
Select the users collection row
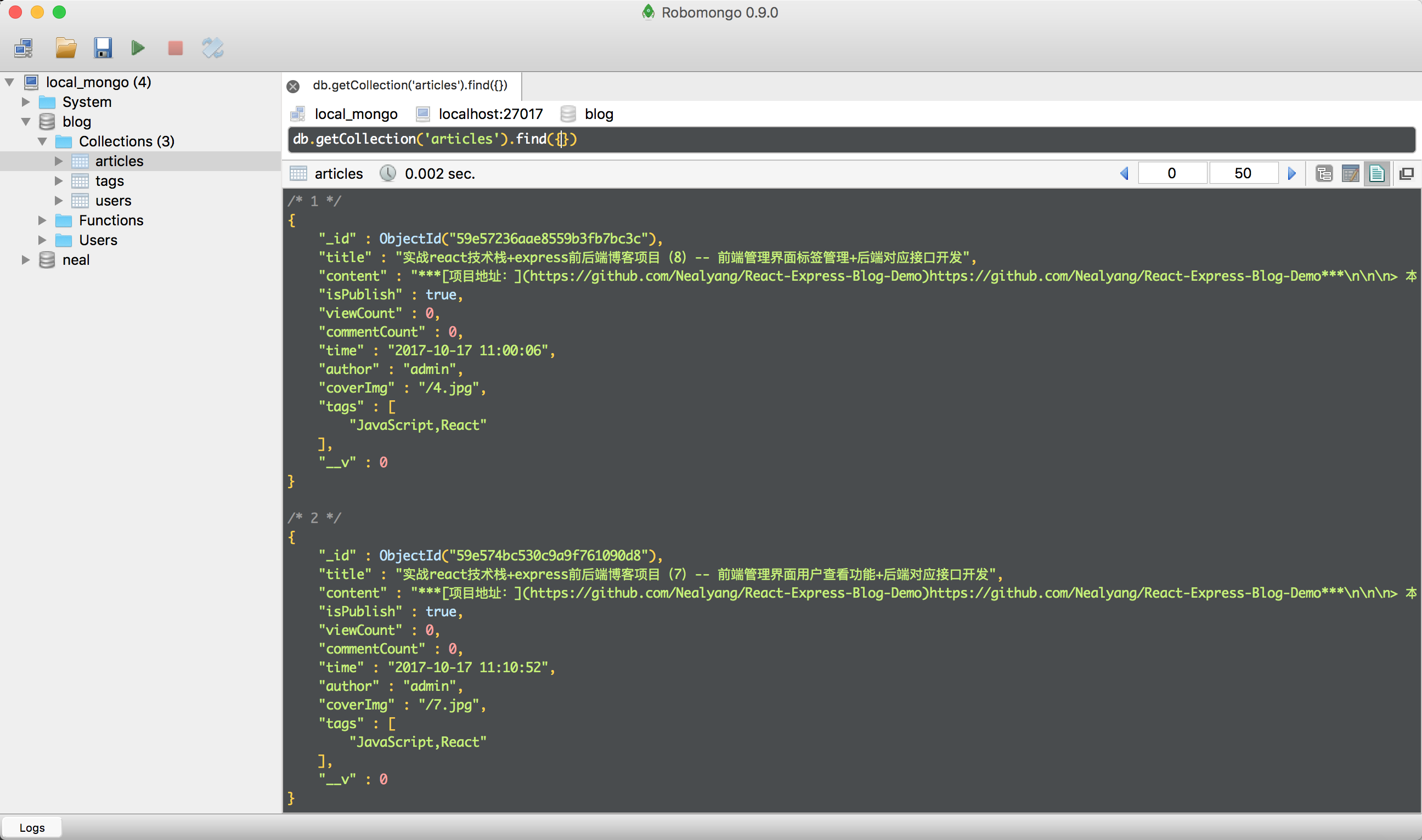pyautogui.click(x=140, y=200)
